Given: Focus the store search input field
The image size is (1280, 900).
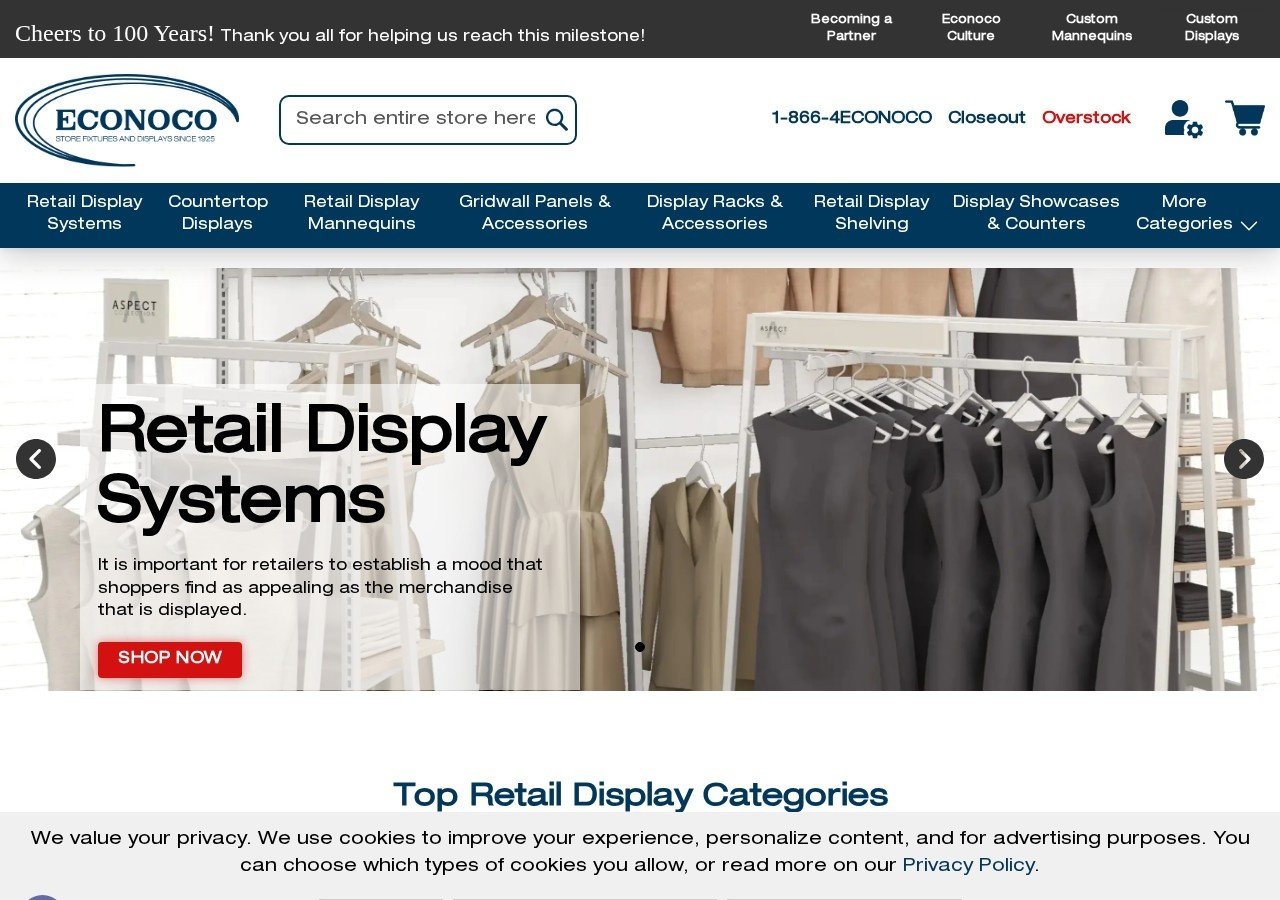Looking at the screenshot, I should click(414, 119).
